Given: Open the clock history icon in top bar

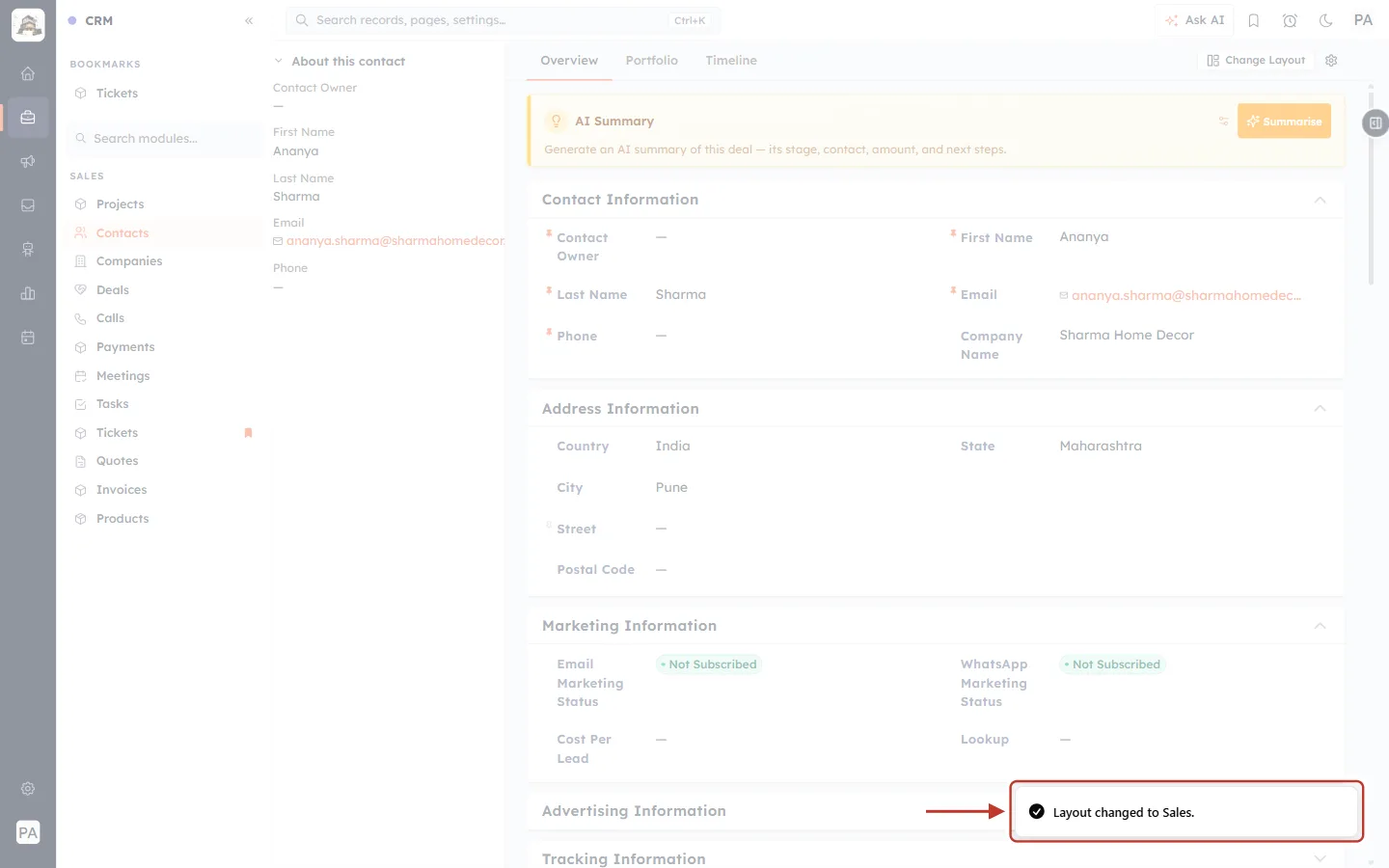Looking at the screenshot, I should tap(1290, 20).
